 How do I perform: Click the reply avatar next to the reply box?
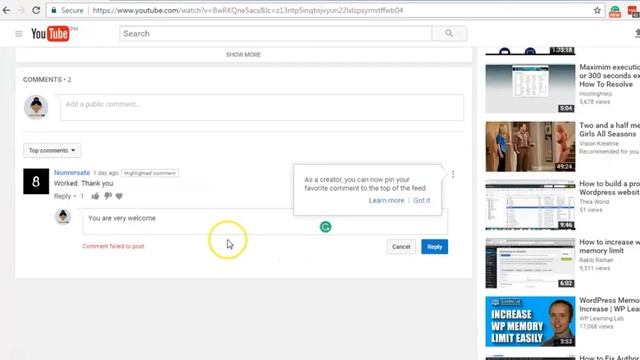(x=63, y=217)
